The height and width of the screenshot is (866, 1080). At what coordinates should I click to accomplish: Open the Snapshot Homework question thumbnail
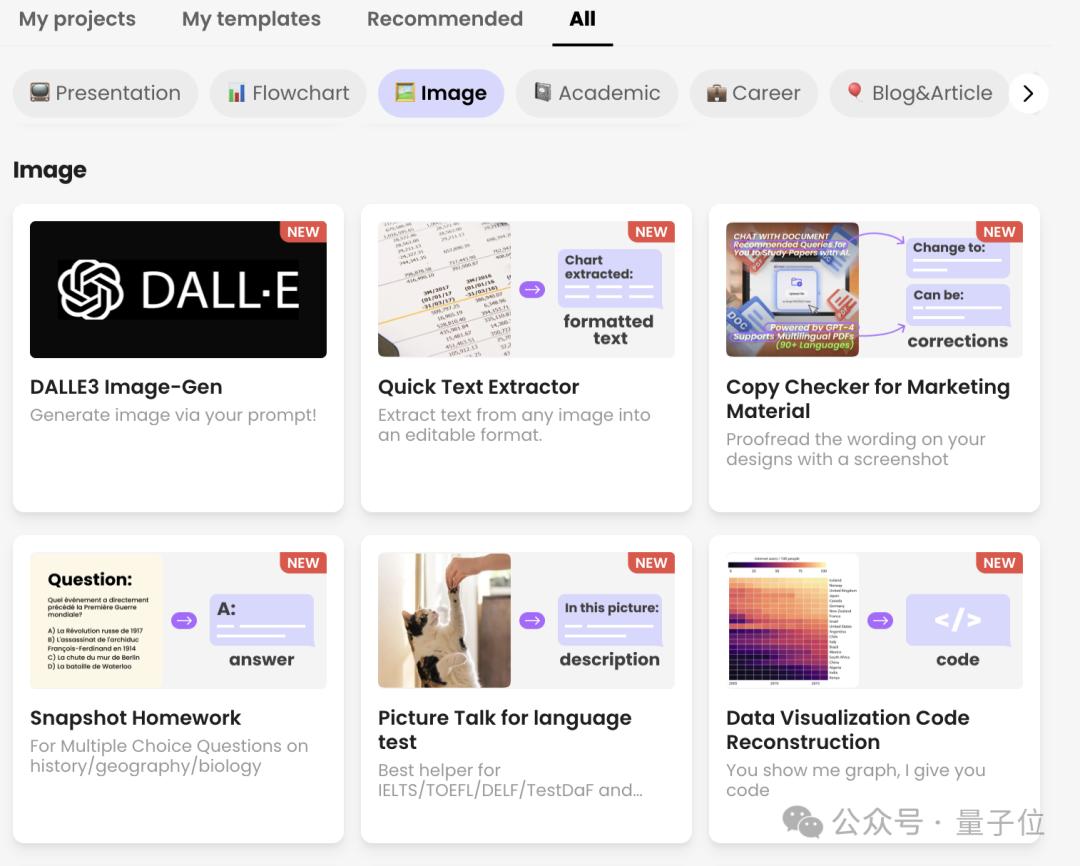point(96,620)
